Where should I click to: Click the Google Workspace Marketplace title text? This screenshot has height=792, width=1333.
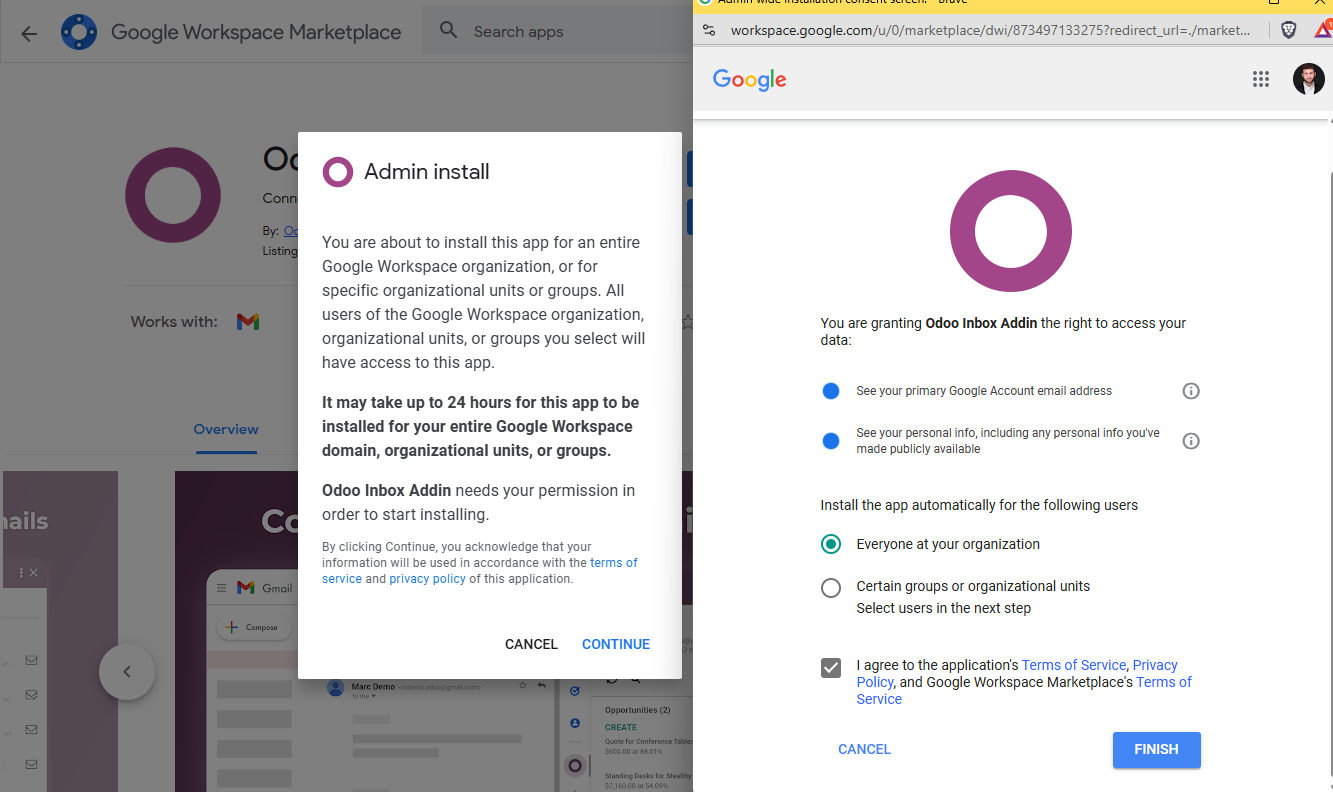[x=256, y=32]
